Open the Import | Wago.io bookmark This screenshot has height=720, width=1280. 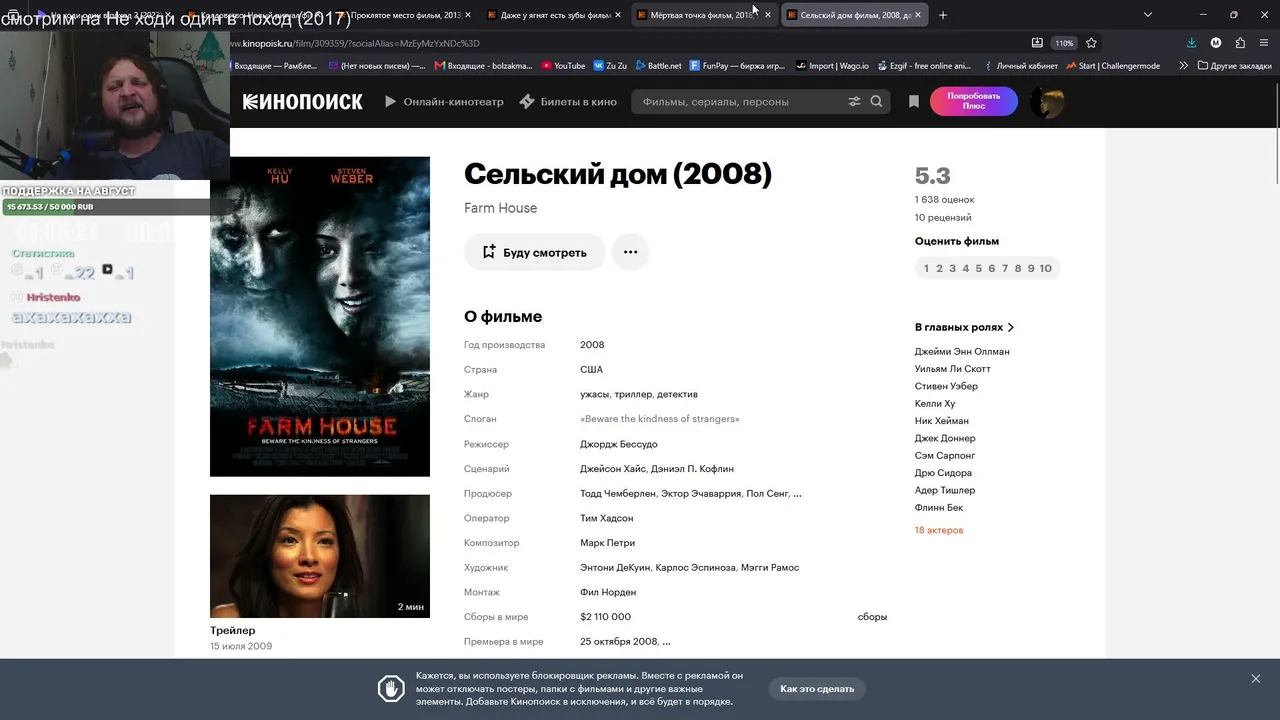pyautogui.click(x=832, y=66)
